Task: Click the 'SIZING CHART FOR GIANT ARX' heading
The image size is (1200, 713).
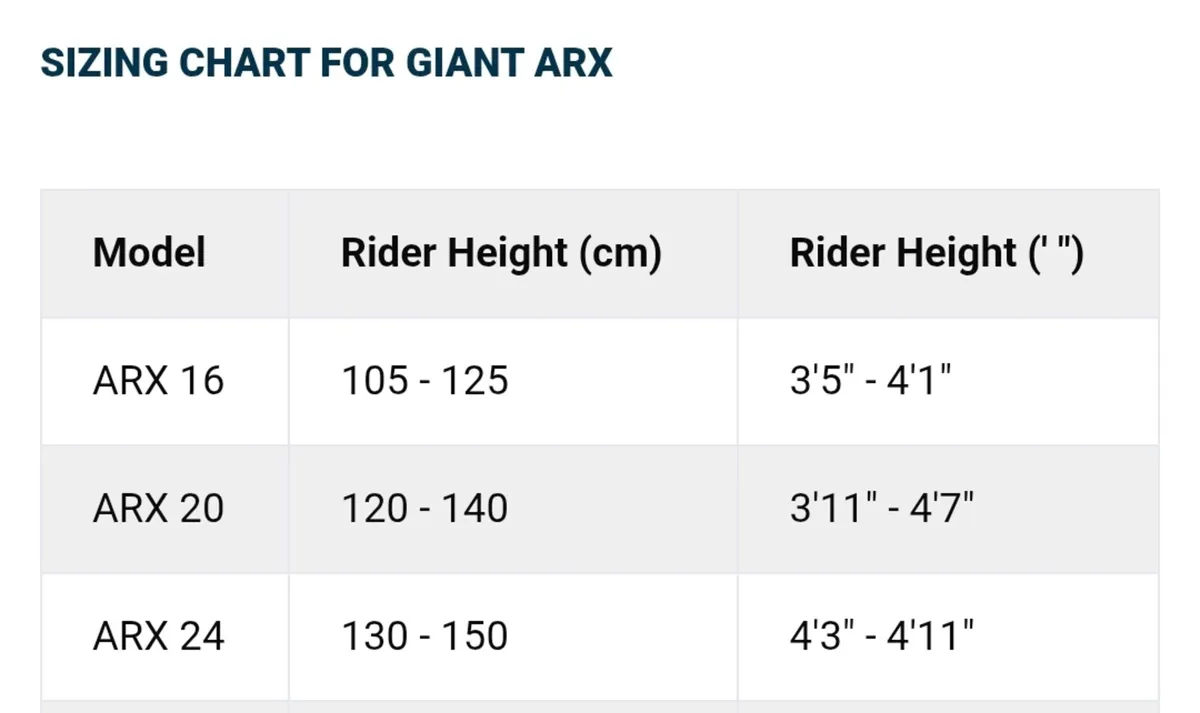Action: [x=326, y=63]
